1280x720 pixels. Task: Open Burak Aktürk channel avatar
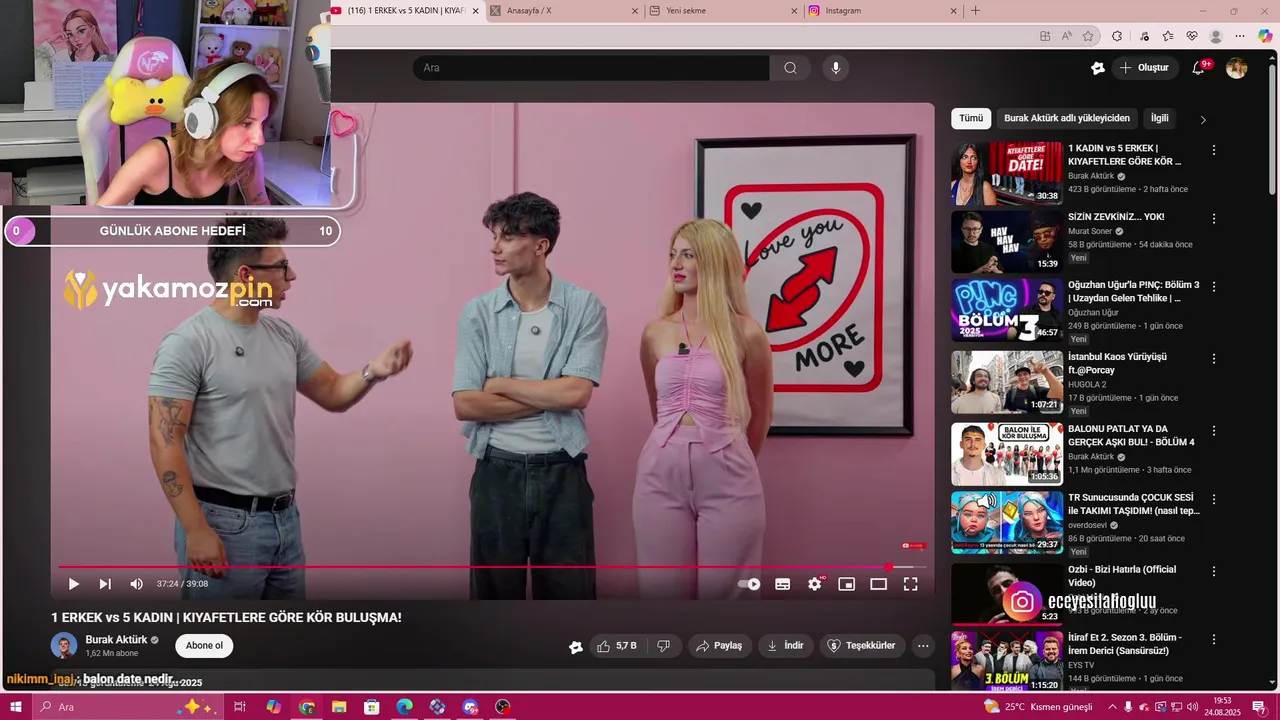click(64, 646)
